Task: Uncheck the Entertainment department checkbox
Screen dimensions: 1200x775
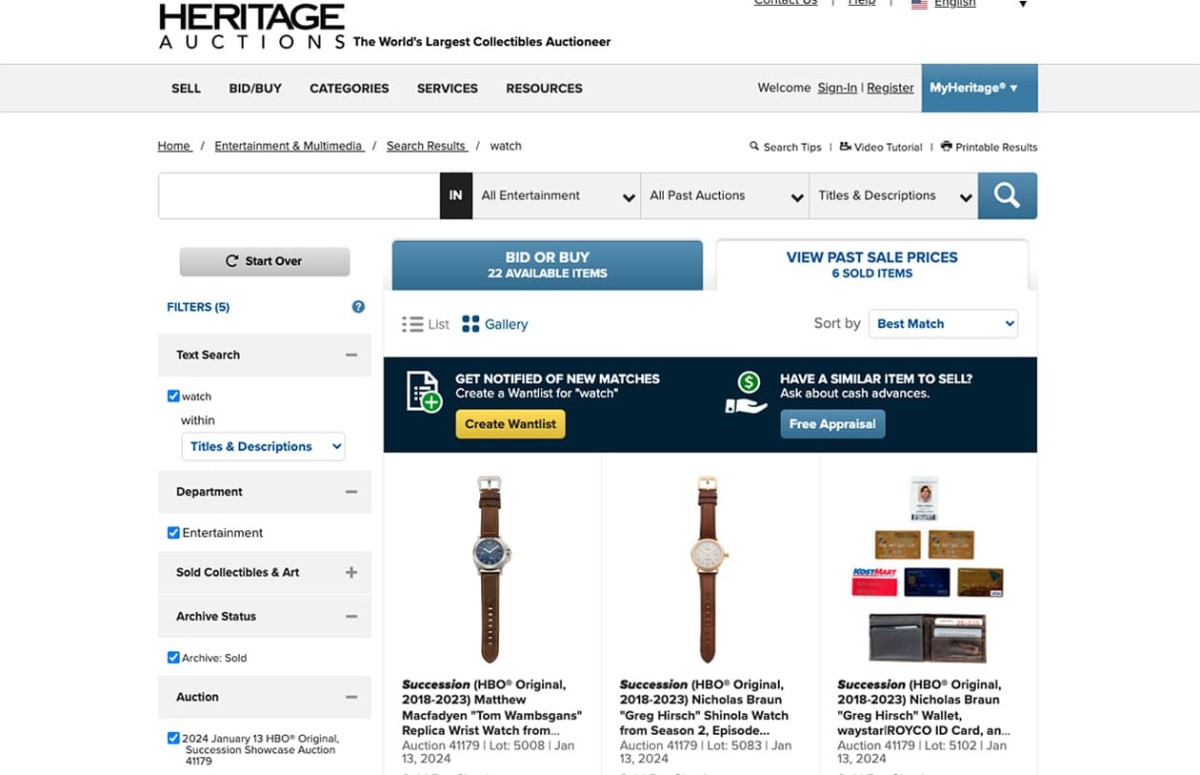Action: [x=174, y=533]
